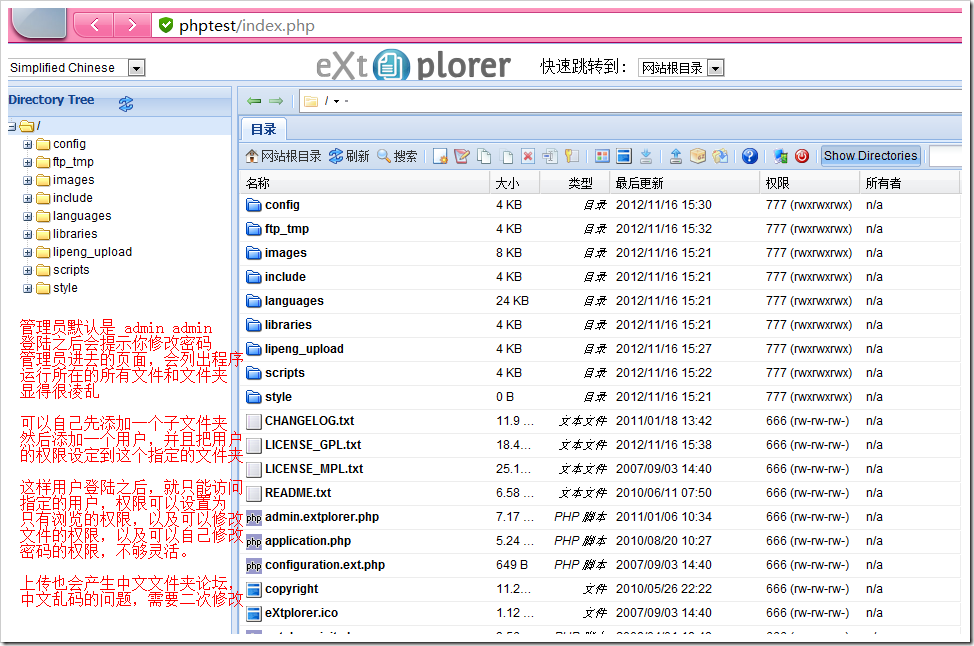Open the lipeng_upload folder in file list
Image resolution: width=974 pixels, height=646 pixels.
point(304,349)
